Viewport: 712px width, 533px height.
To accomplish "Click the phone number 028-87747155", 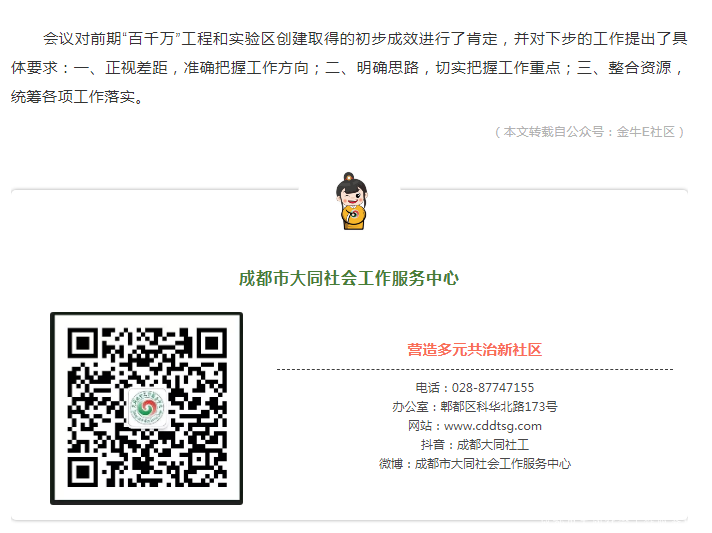I will 493,387.
